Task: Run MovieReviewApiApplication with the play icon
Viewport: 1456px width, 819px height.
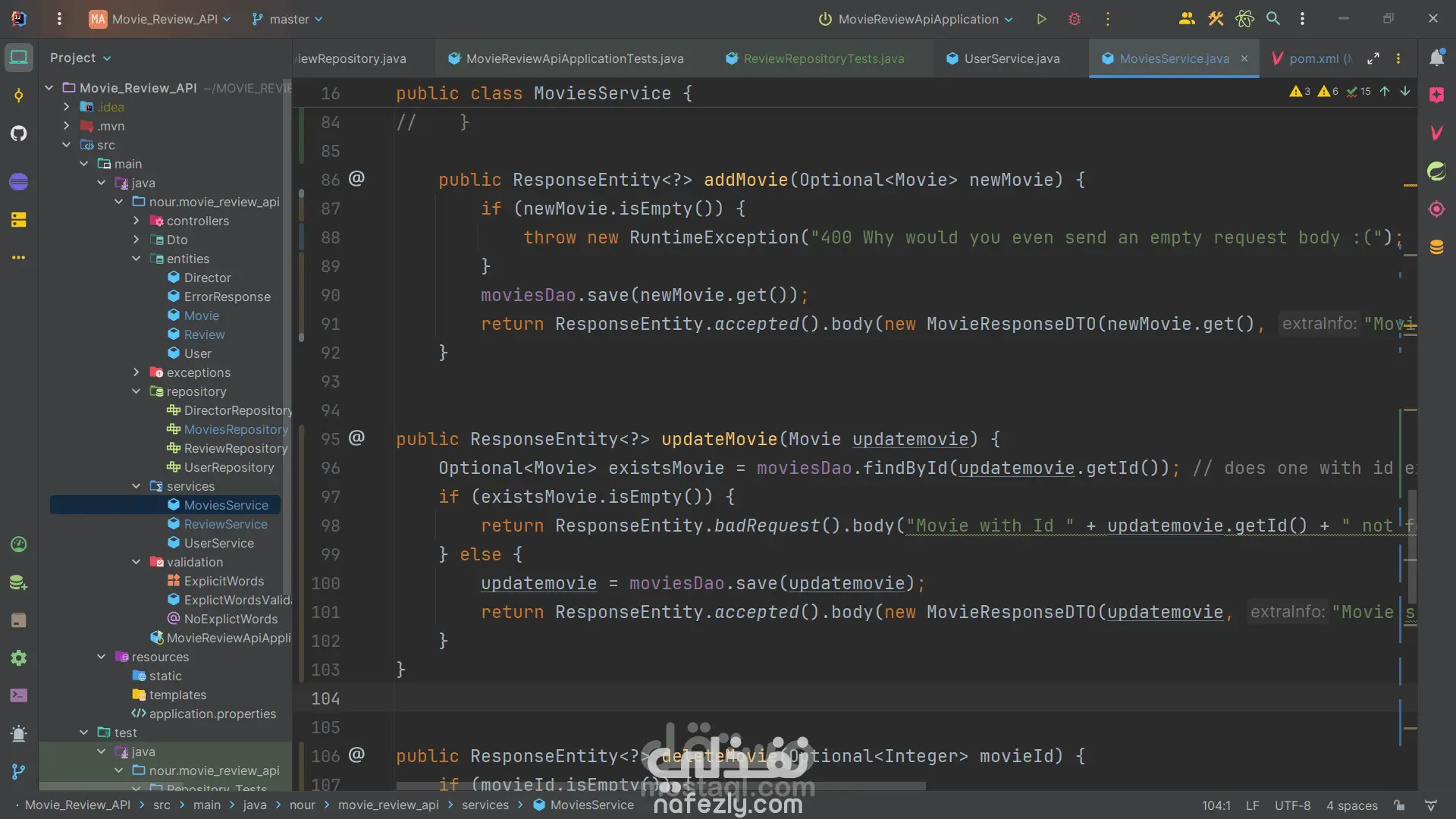Action: (1041, 19)
